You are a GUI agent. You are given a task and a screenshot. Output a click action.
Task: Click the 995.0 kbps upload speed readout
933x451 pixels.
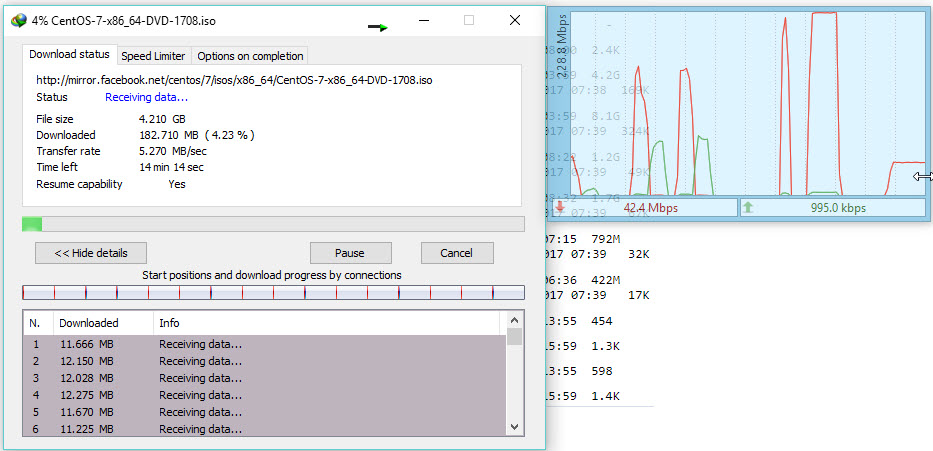[x=838, y=208]
